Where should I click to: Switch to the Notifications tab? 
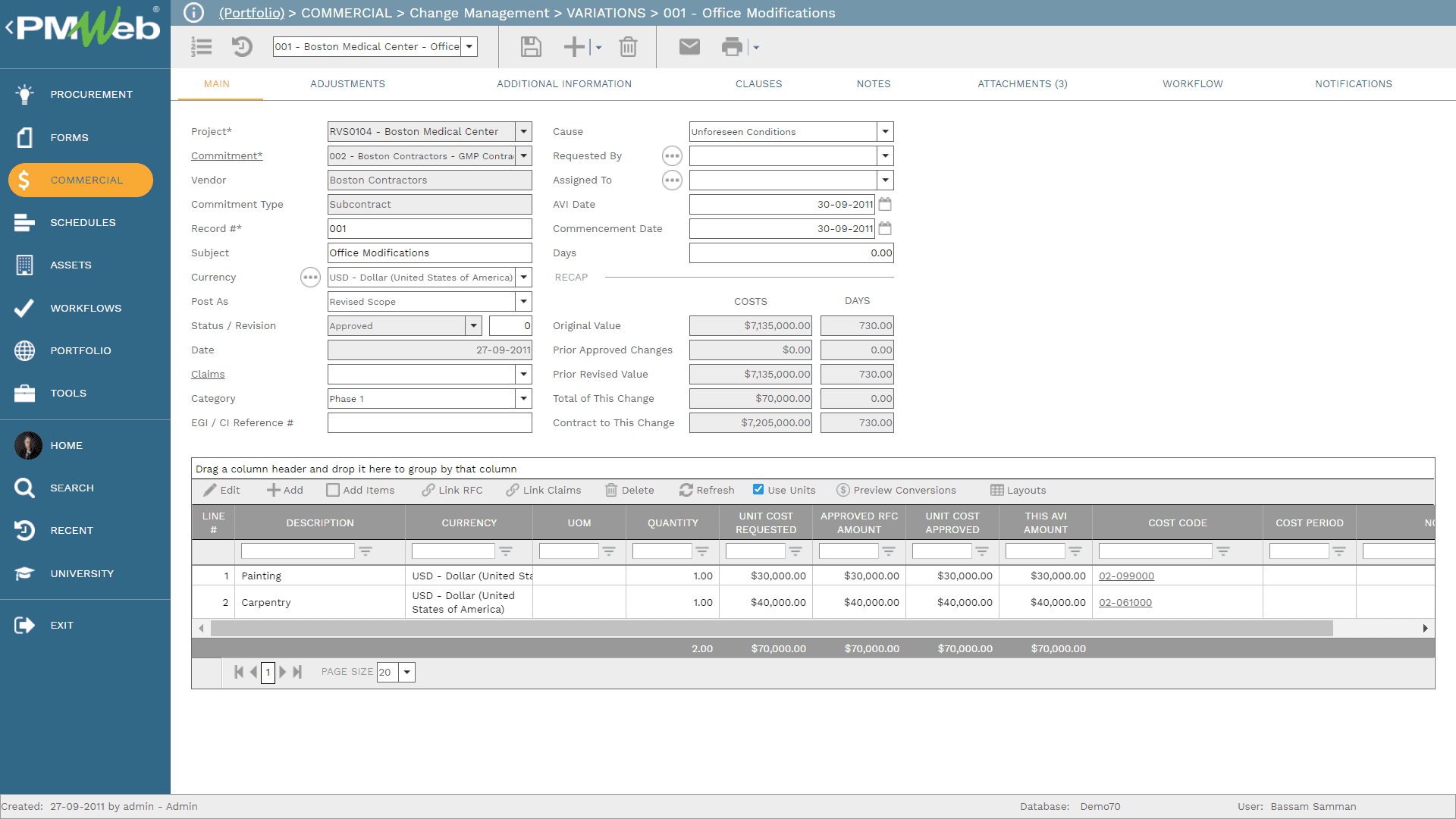click(1354, 84)
